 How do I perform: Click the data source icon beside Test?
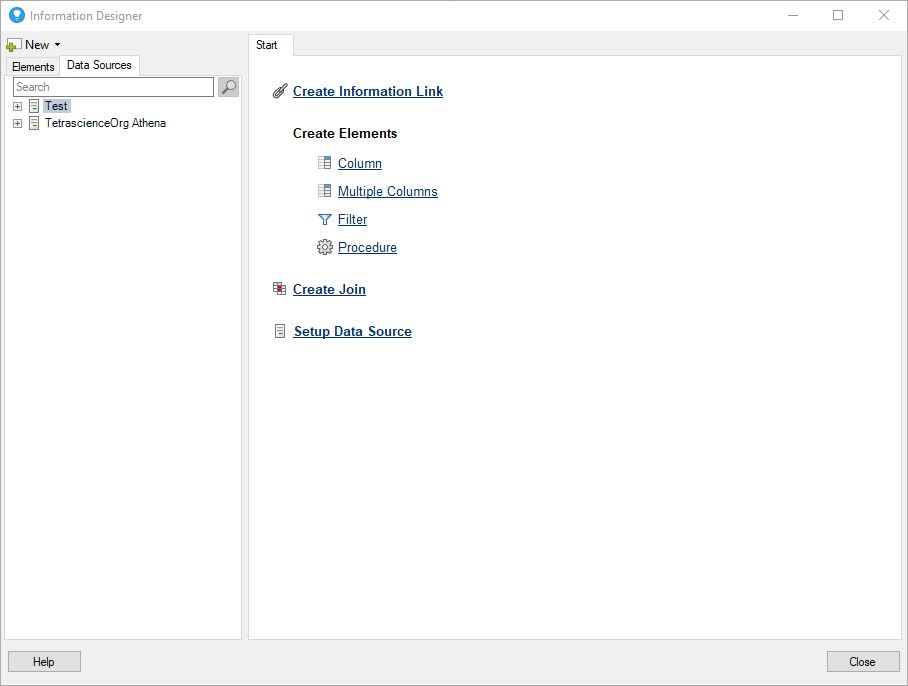33,106
